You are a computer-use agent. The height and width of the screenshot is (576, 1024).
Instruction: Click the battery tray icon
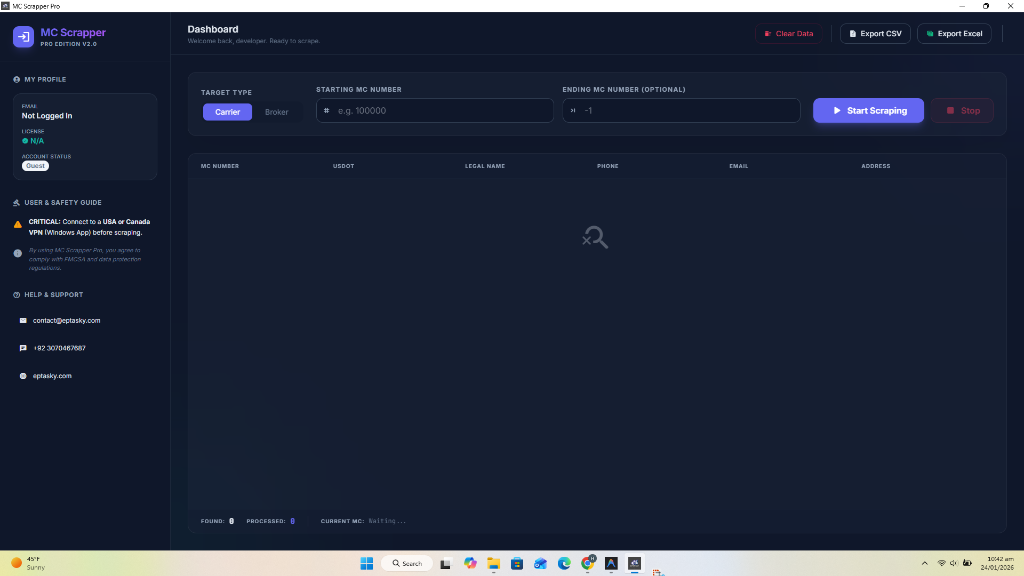[x=967, y=563]
